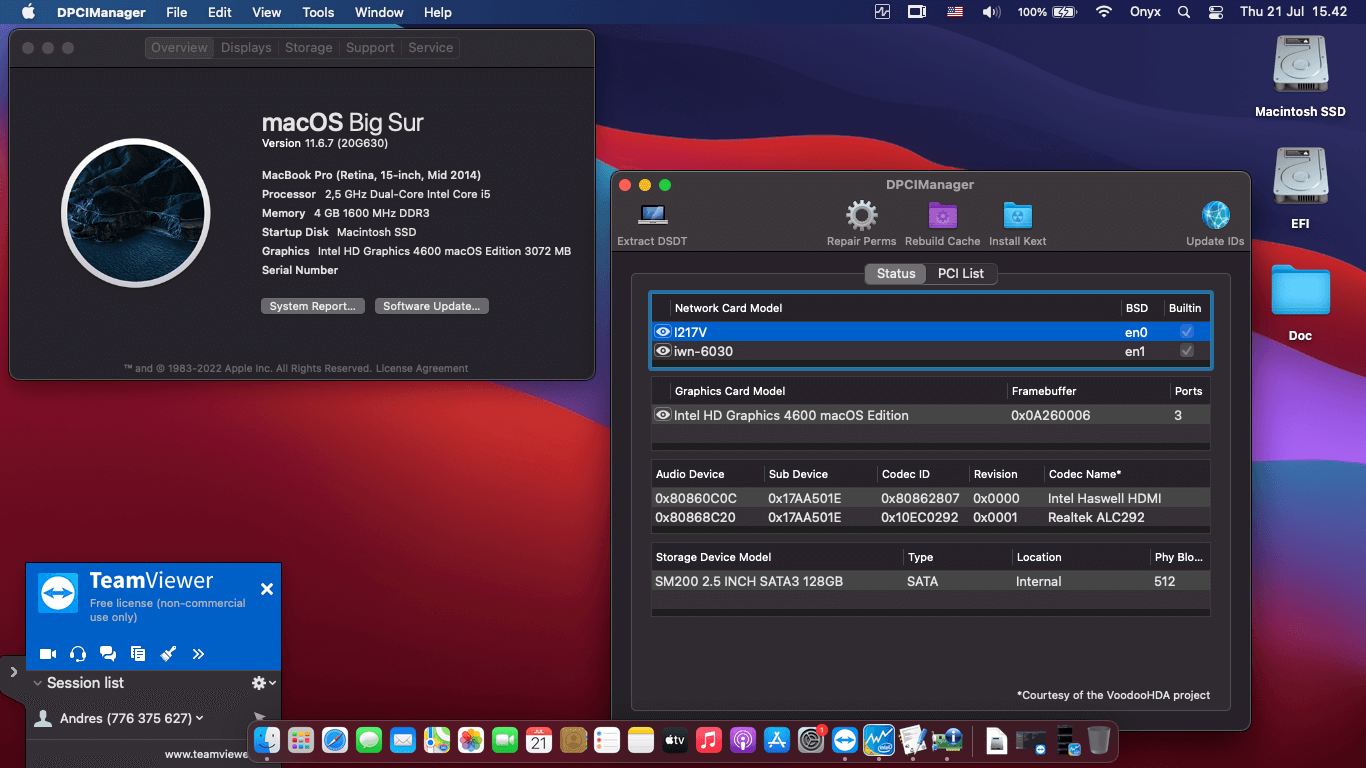Start video in the TeamViewer panel
The width and height of the screenshot is (1366, 768).
coord(47,654)
